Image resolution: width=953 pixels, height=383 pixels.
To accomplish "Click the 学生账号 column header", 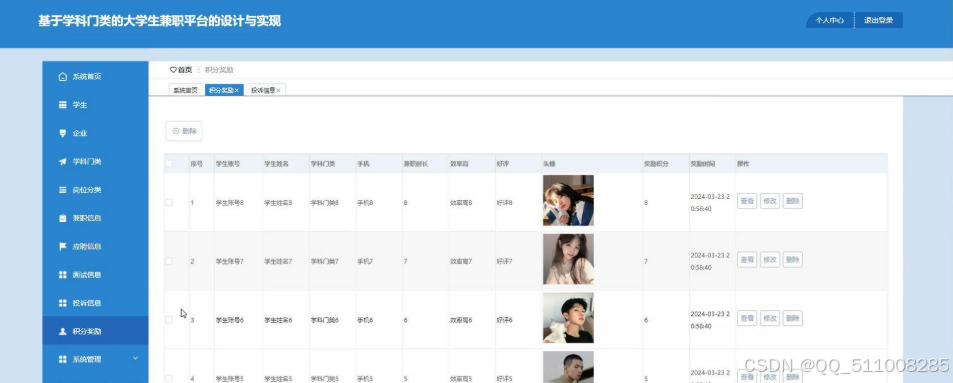I will point(228,164).
